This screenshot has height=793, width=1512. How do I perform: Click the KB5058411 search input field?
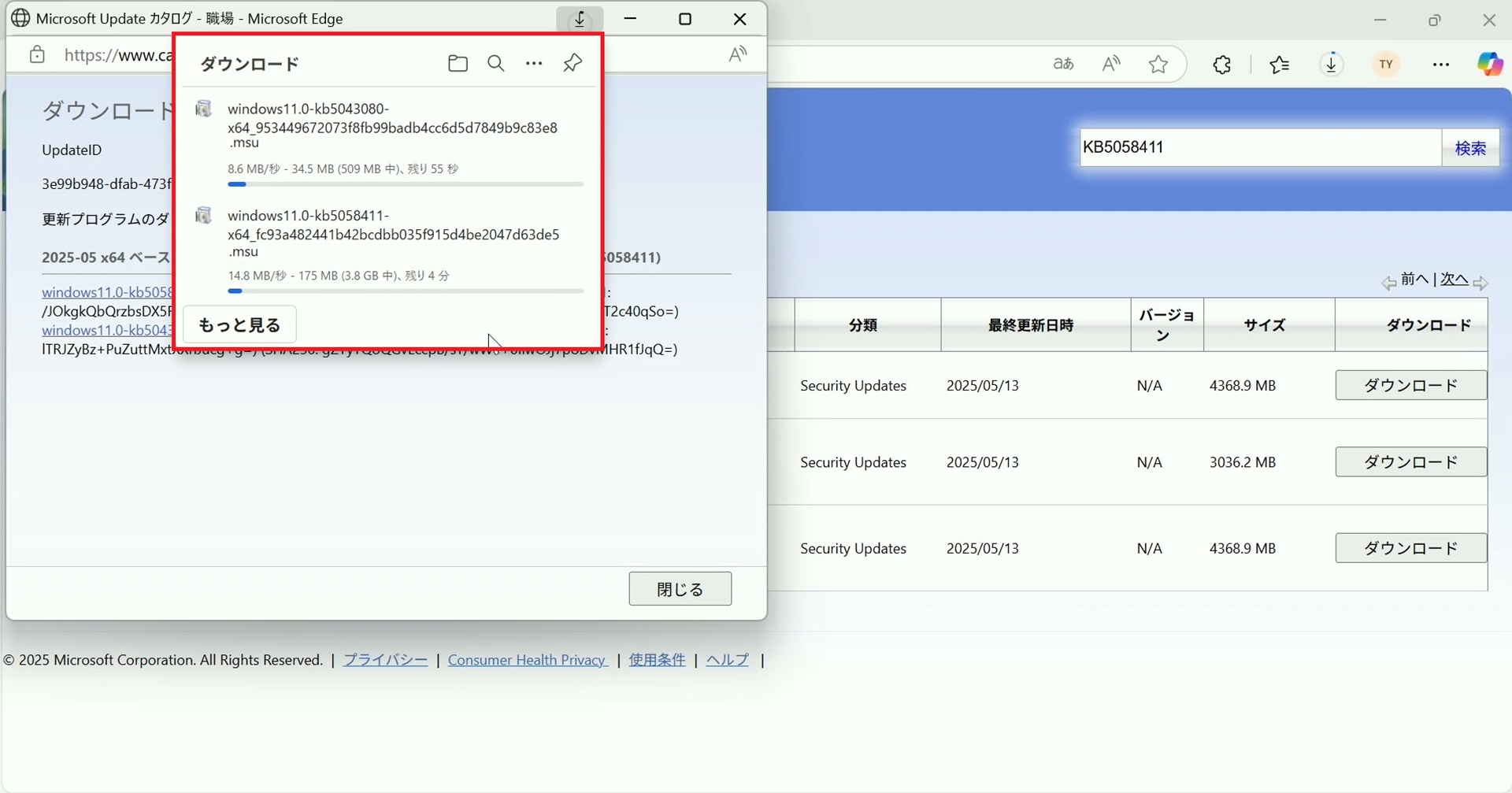[x=1258, y=148]
